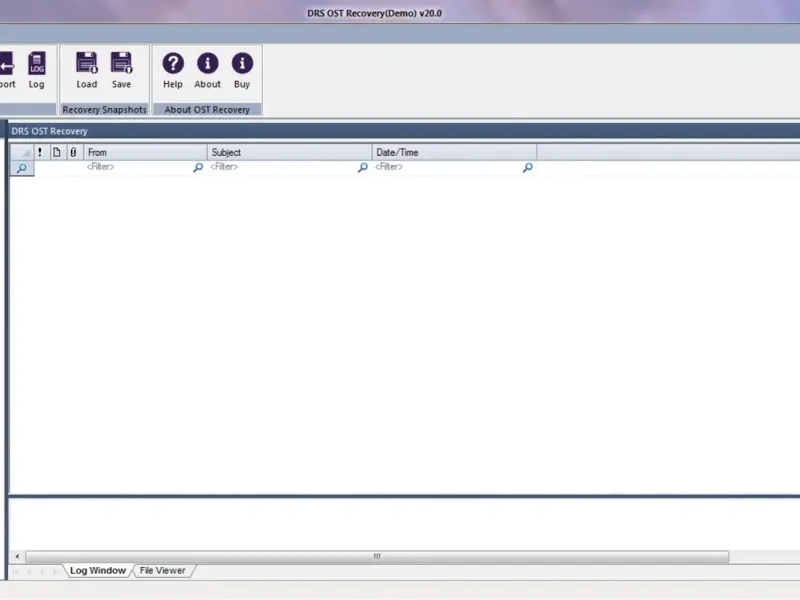This screenshot has width=800, height=600.
Task: Switch to the File Viewer tab
Action: click(163, 570)
